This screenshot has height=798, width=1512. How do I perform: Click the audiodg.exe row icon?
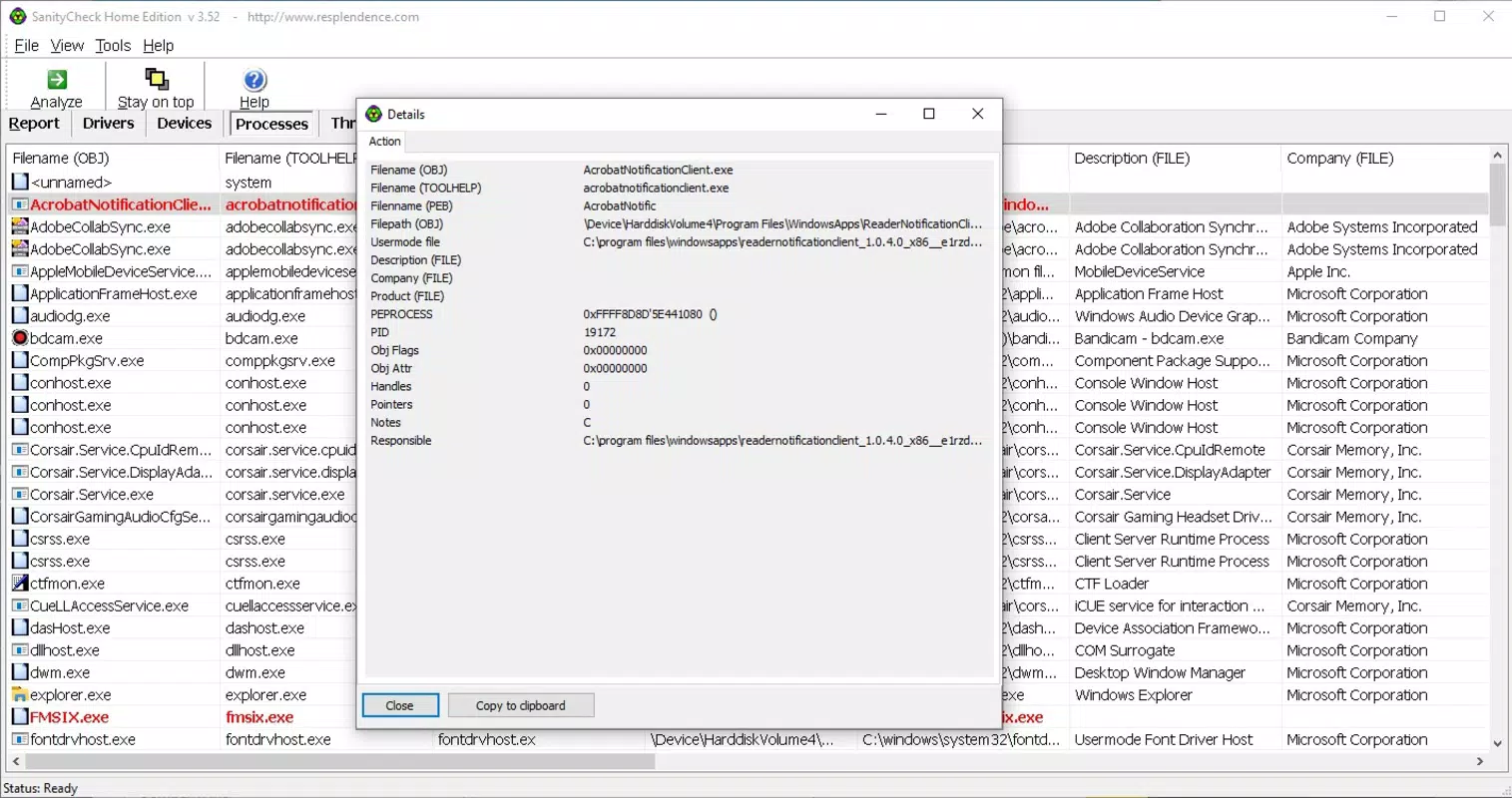(x=20, y=316)
